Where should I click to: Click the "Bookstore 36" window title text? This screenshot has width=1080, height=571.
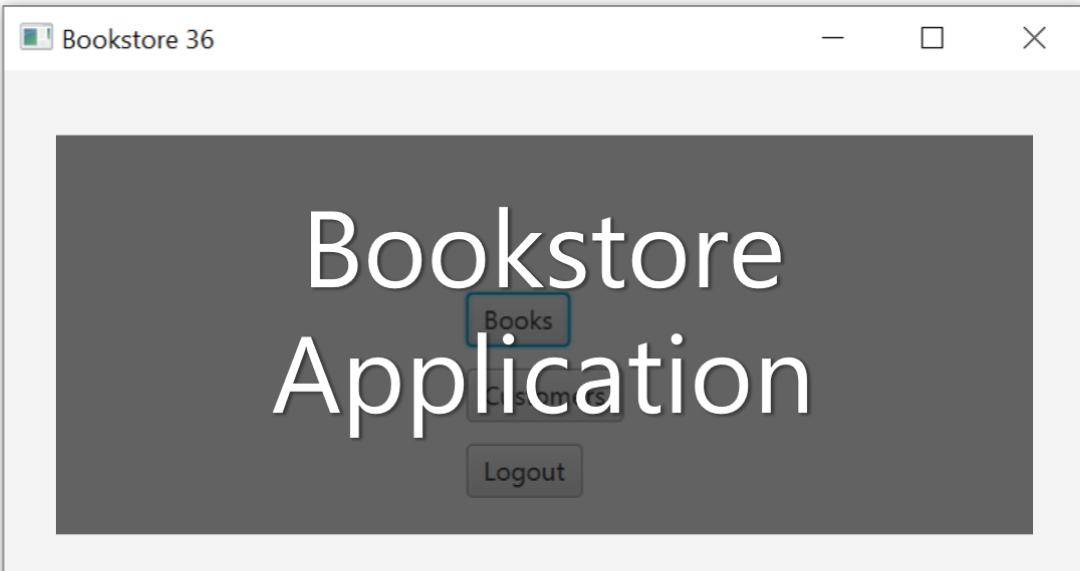137,39
